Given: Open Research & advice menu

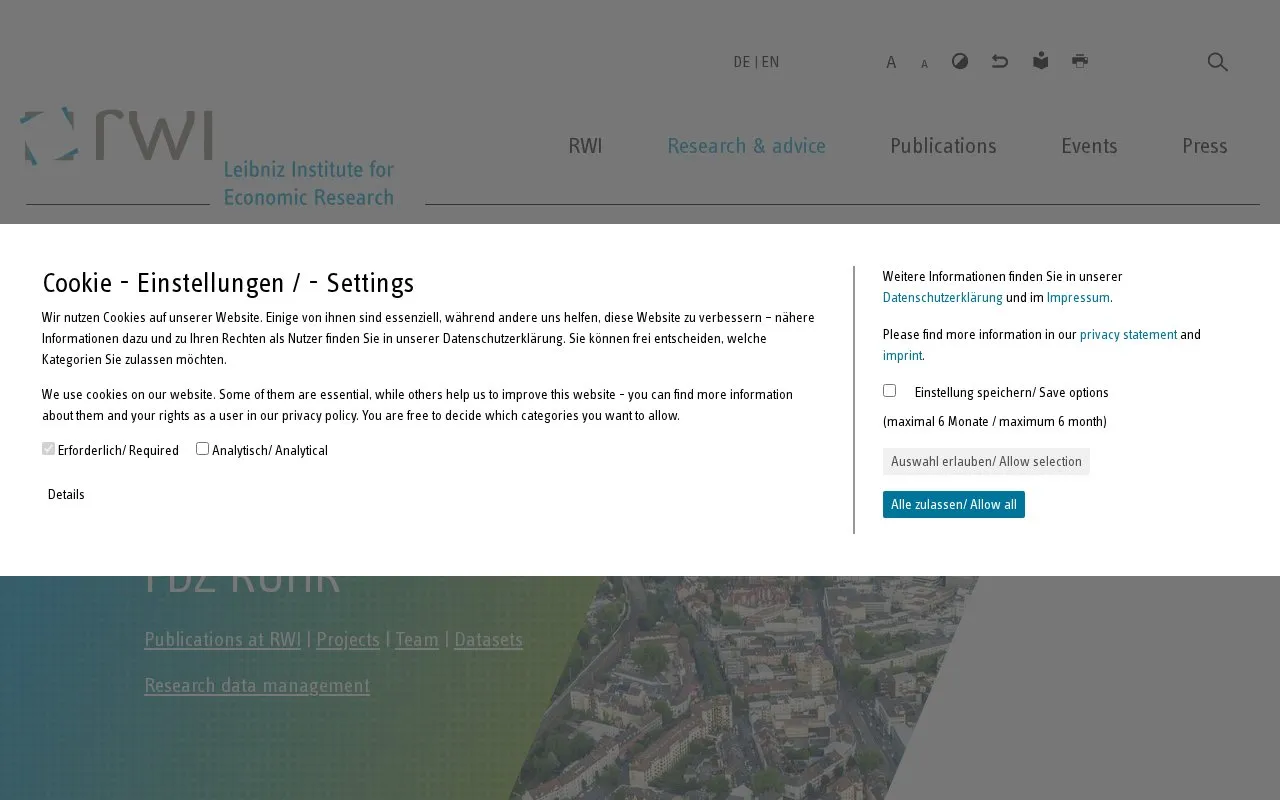Looking at the screenshot, I should coord(746,146).
